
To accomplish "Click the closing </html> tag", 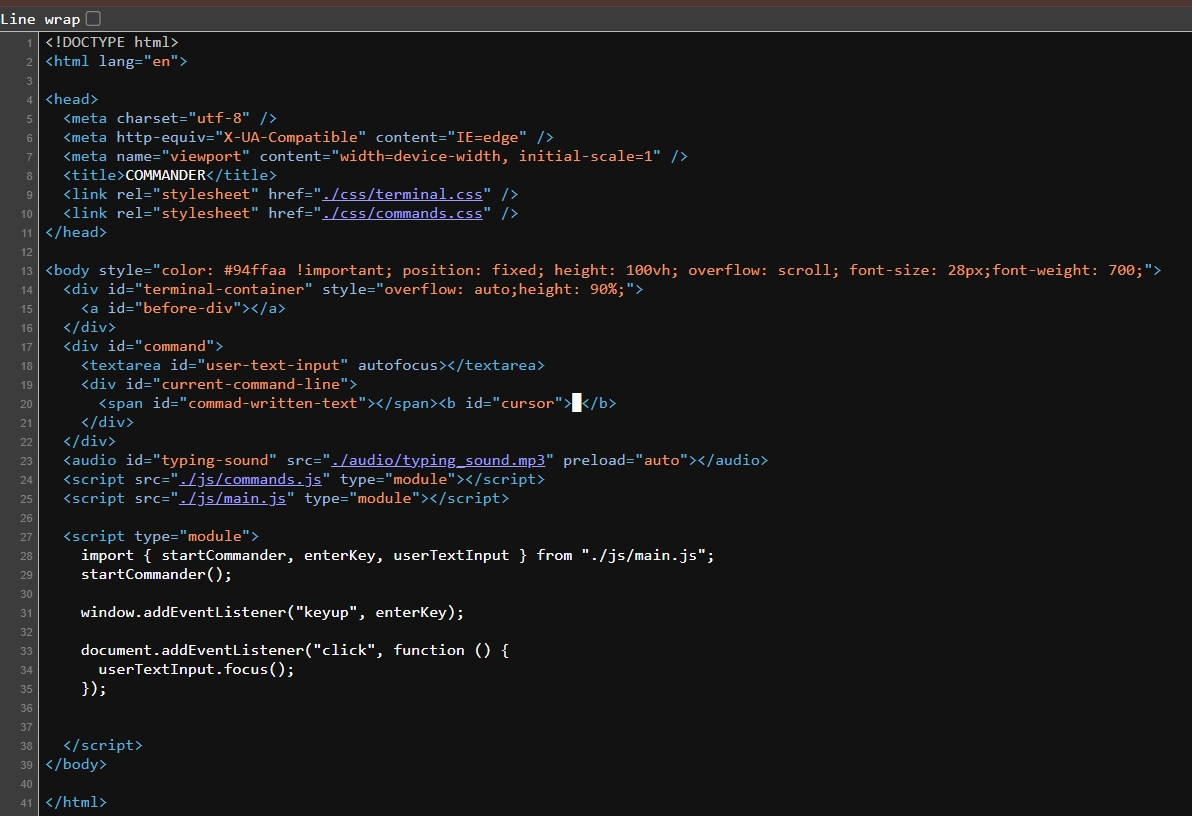I will point(76,802).
